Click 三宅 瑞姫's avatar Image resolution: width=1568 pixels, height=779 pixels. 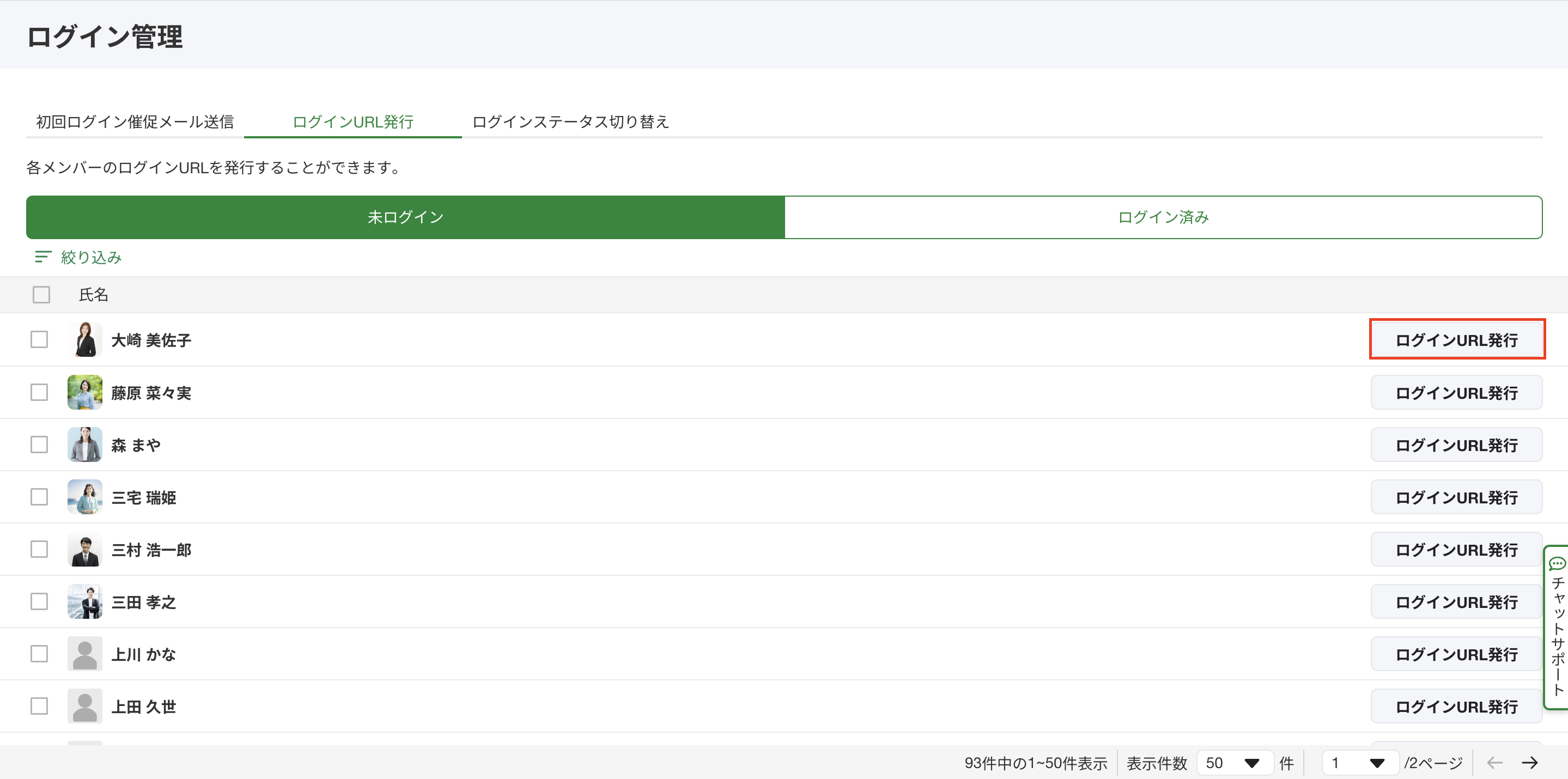84,497
